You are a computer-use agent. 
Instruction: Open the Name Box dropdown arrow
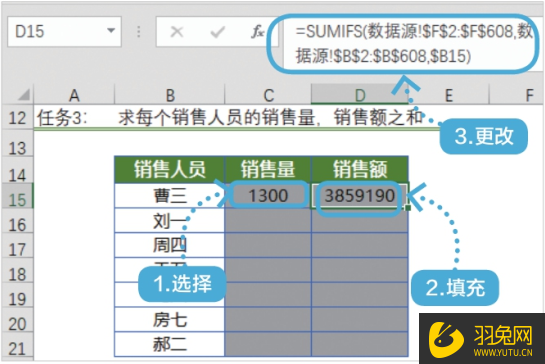tap(111, 31)
